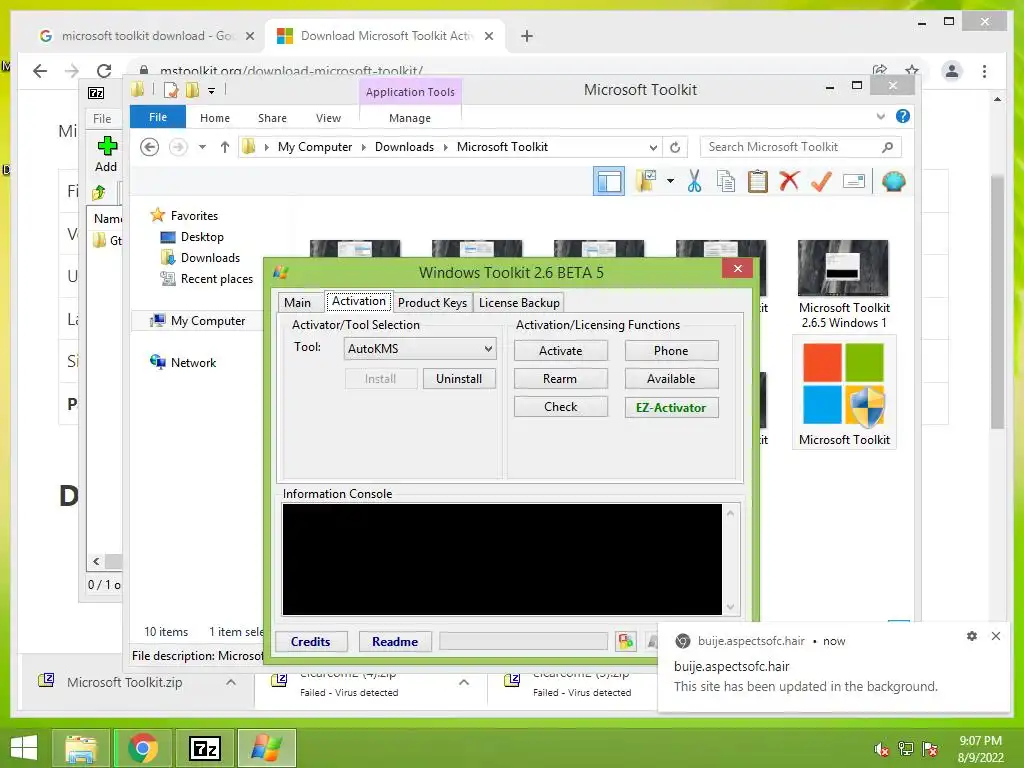Viewport: 1024px width, 768px height.
Task: Select Network in navigation pane
Action: point(193,362)
